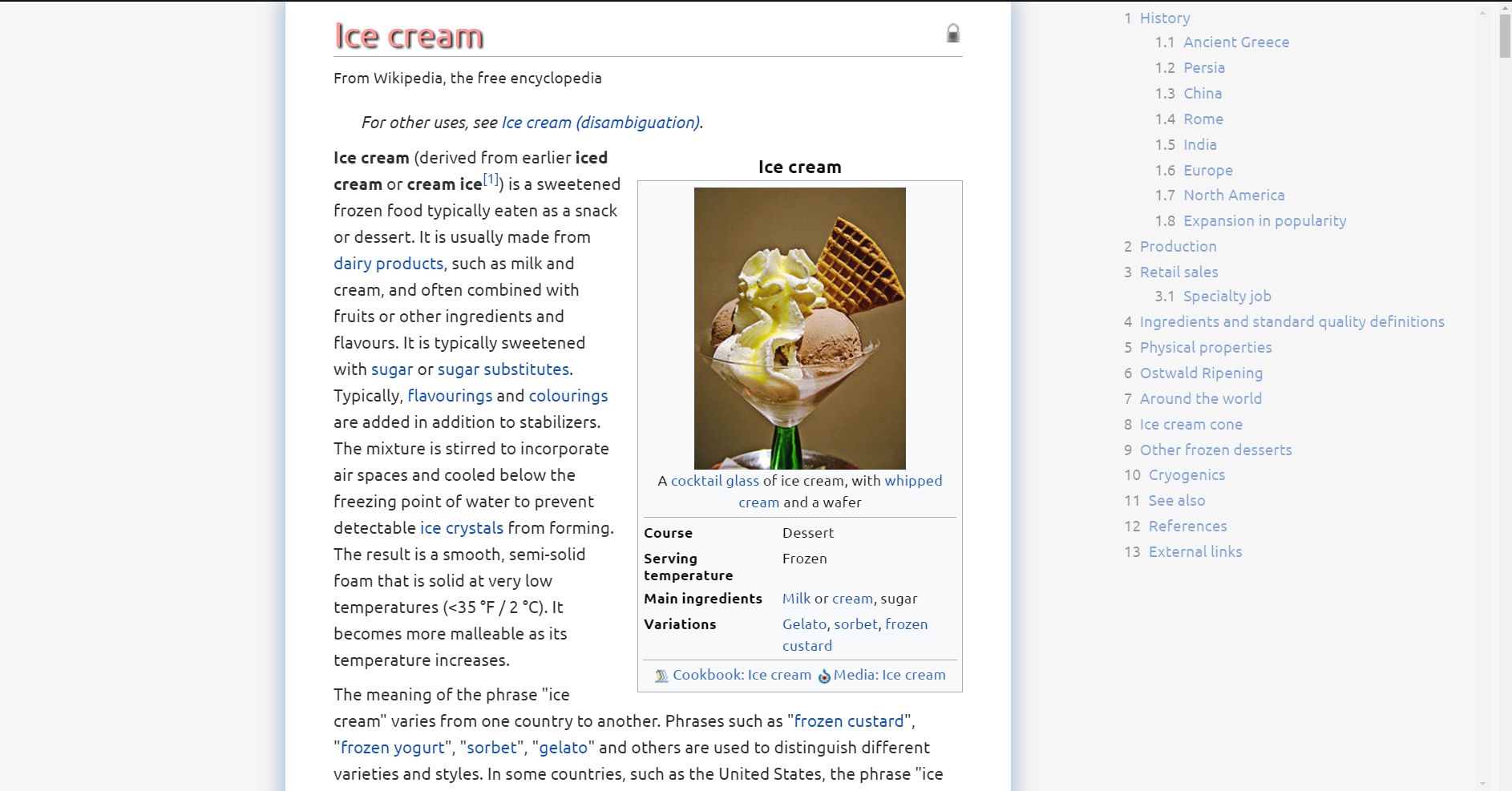Click the "Frozen" serving temperature value
Image resolution: width=1512 pixels, height=791 pixels.
(x=804, y=559)
